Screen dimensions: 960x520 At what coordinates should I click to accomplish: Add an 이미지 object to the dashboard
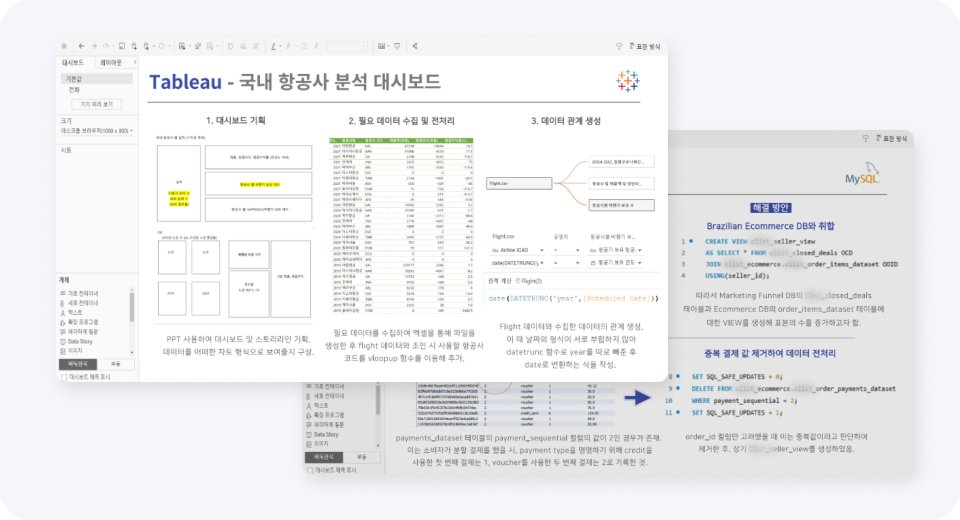(76, 351)
